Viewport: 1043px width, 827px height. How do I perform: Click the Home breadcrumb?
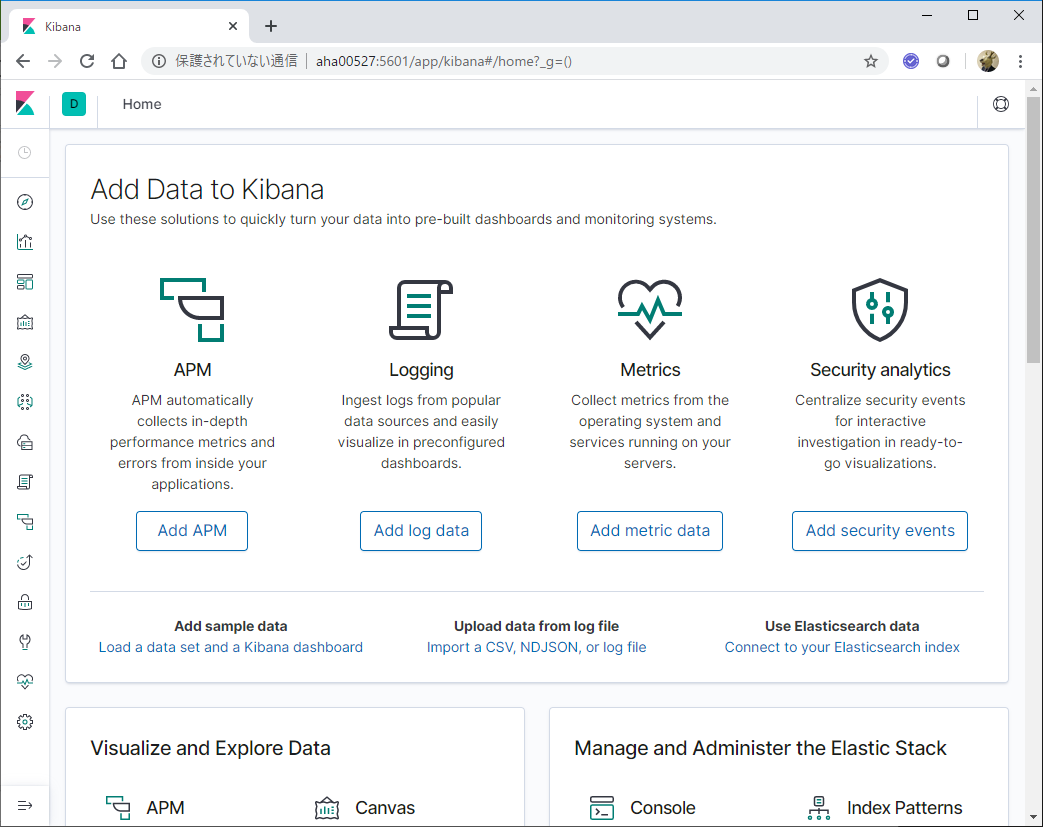pyautogui.click(x=142, y=104)
